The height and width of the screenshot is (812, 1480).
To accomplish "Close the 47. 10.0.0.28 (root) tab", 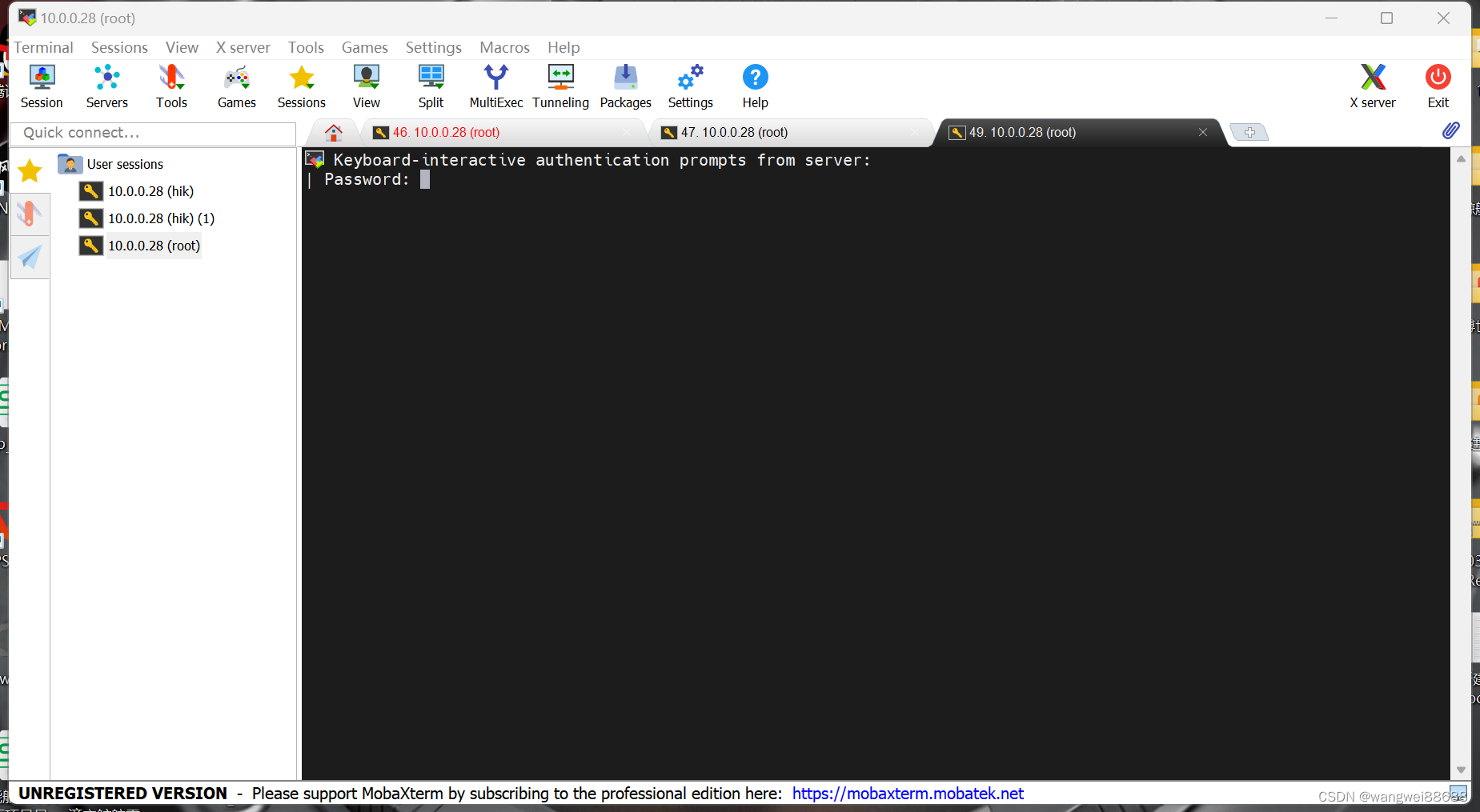I will point(916,132).
